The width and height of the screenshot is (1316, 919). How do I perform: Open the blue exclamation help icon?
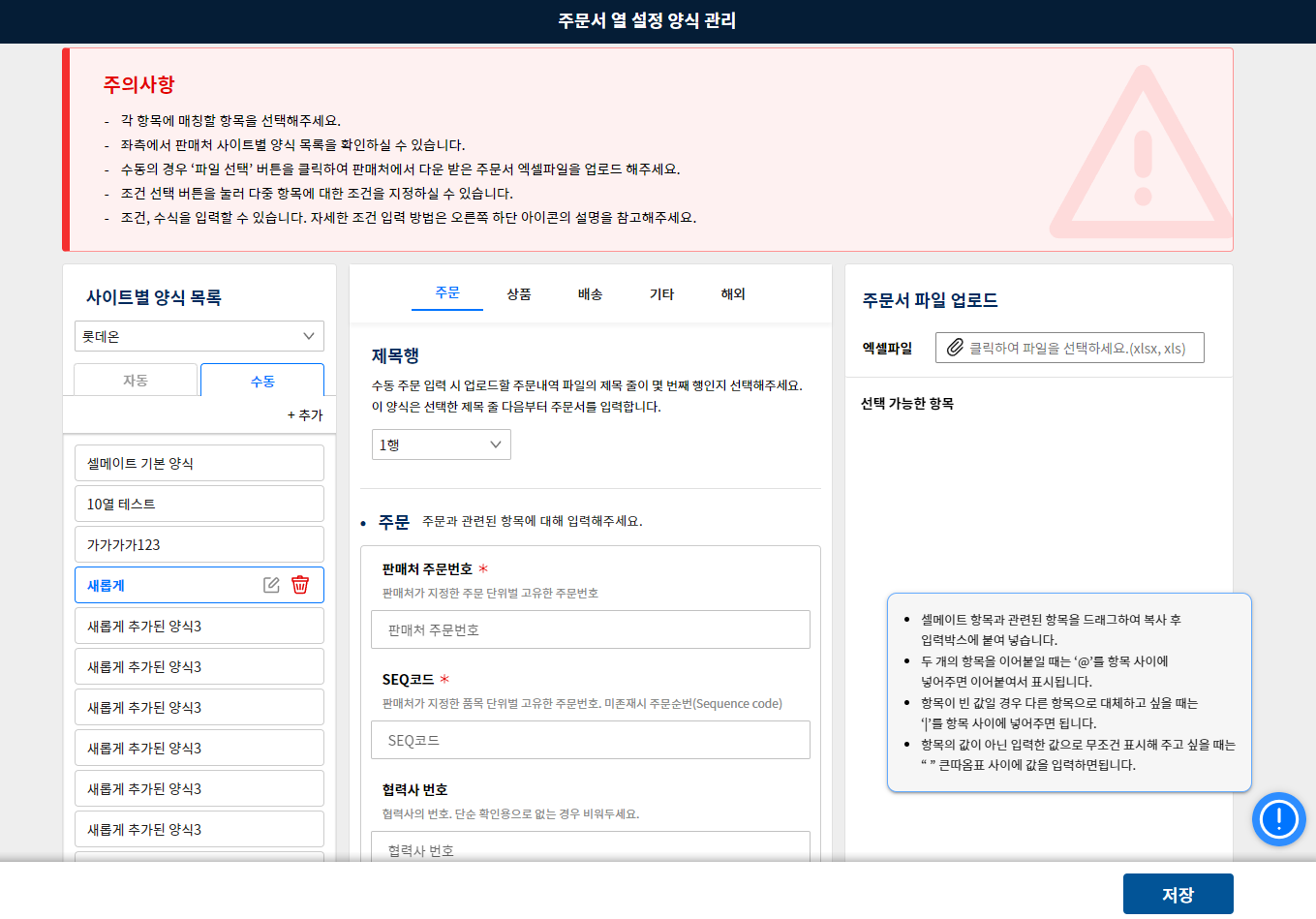pyautogui.click(x=1279, y=819)
